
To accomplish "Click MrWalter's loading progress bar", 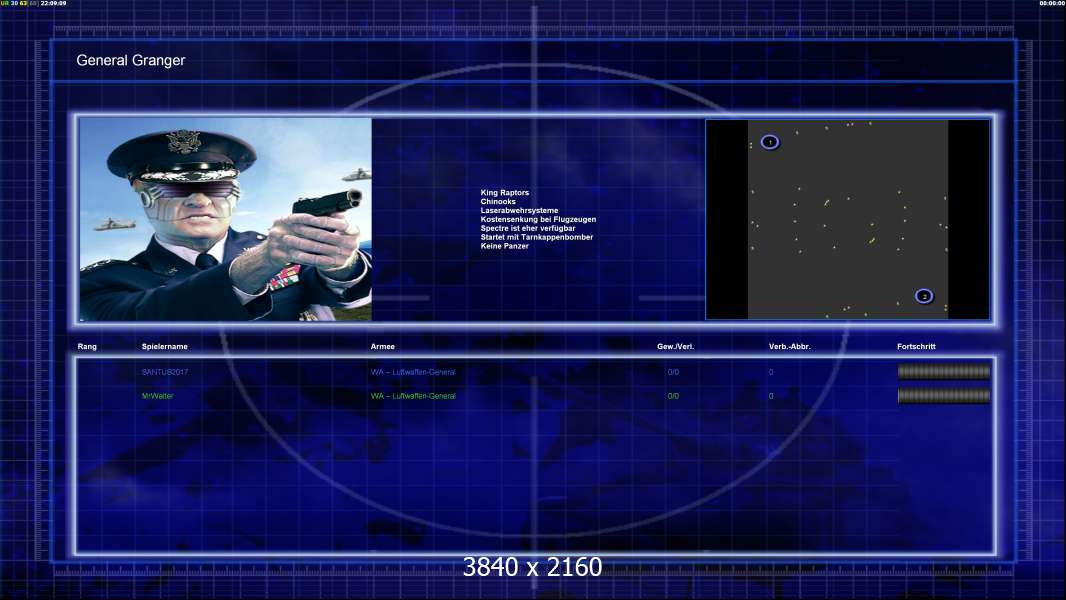I will tap(944, 395).
